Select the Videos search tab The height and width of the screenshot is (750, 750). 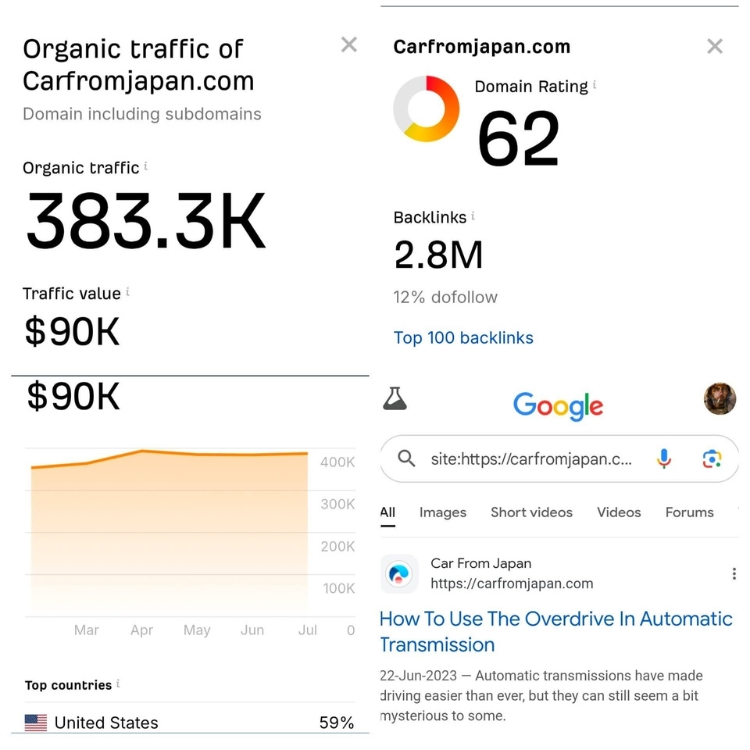click(x=618, y=512)
